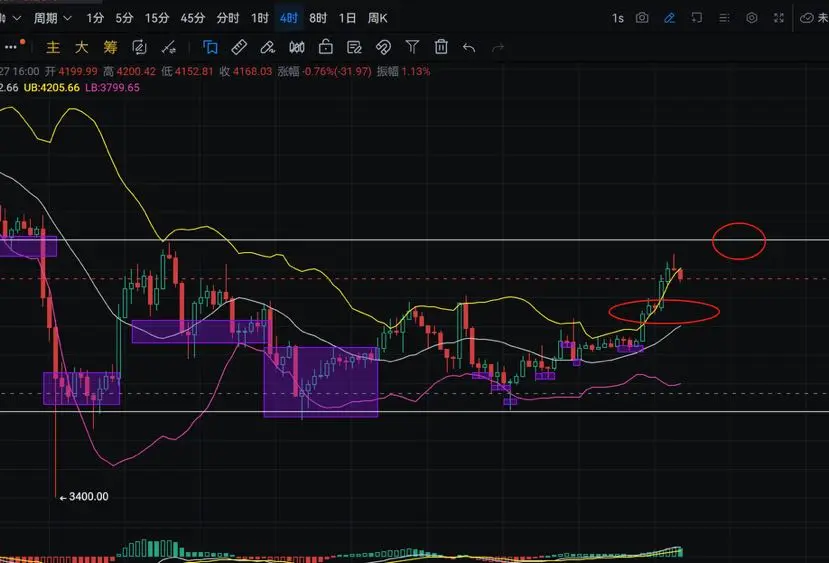829x563 pixels.
Task: Toggle the 主 main indicator button
Action: pyautogui.click(x=53, y=48)
